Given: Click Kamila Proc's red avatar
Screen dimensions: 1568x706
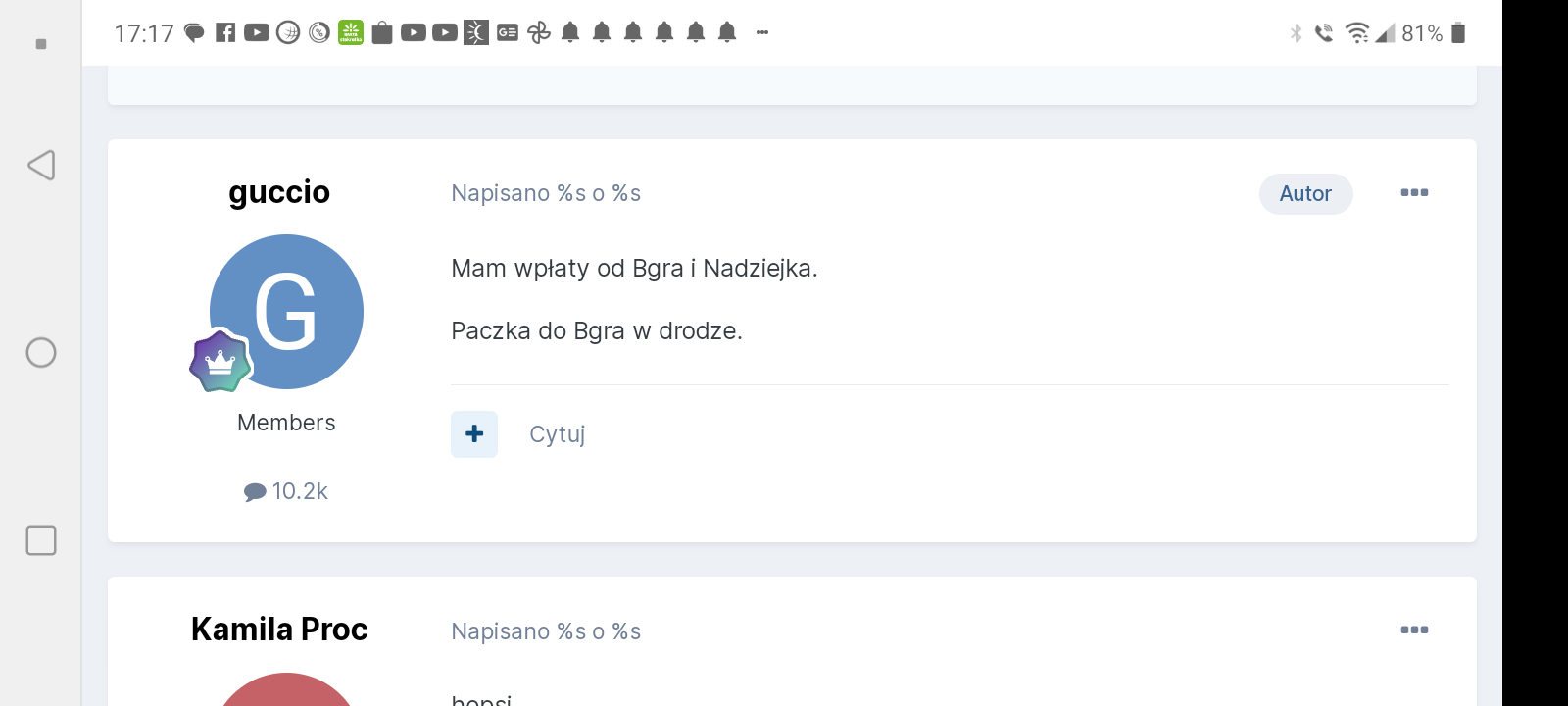Looking at the screenshot, I should [286, 691].
